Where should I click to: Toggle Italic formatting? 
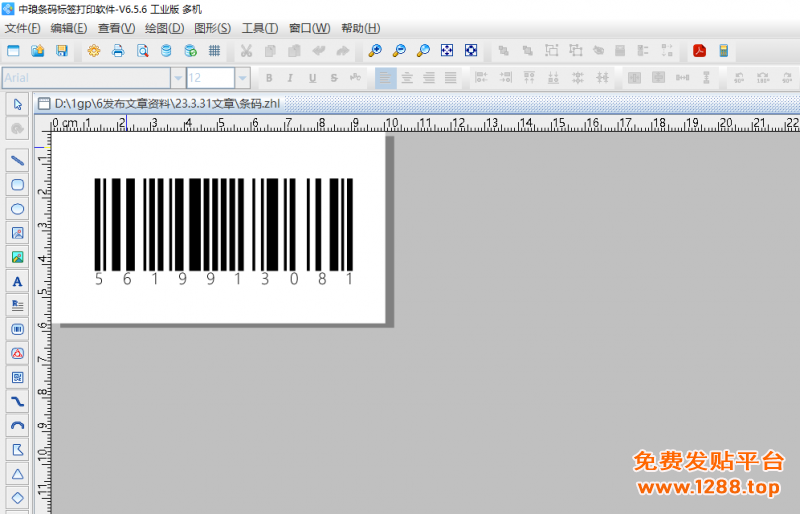point(290,78)
